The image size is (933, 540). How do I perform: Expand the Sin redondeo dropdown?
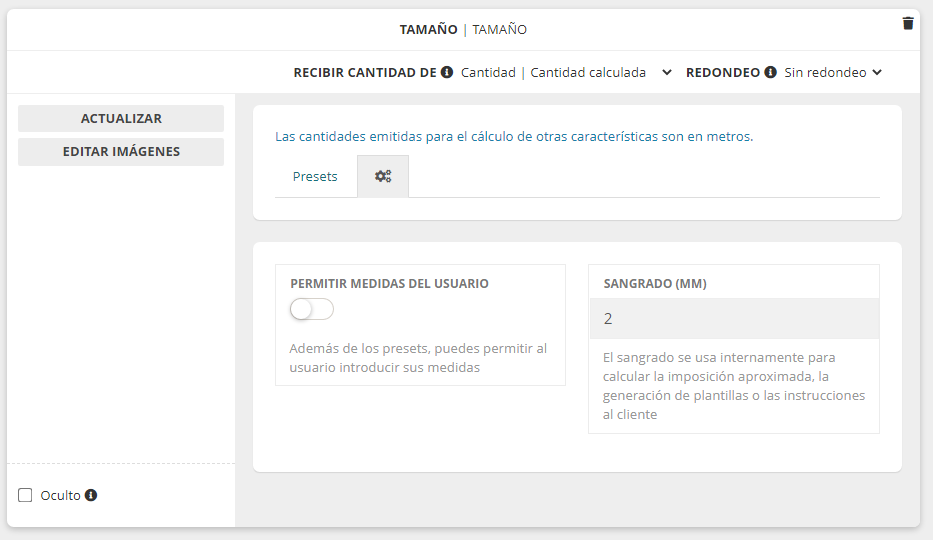(x=832, y=72)
